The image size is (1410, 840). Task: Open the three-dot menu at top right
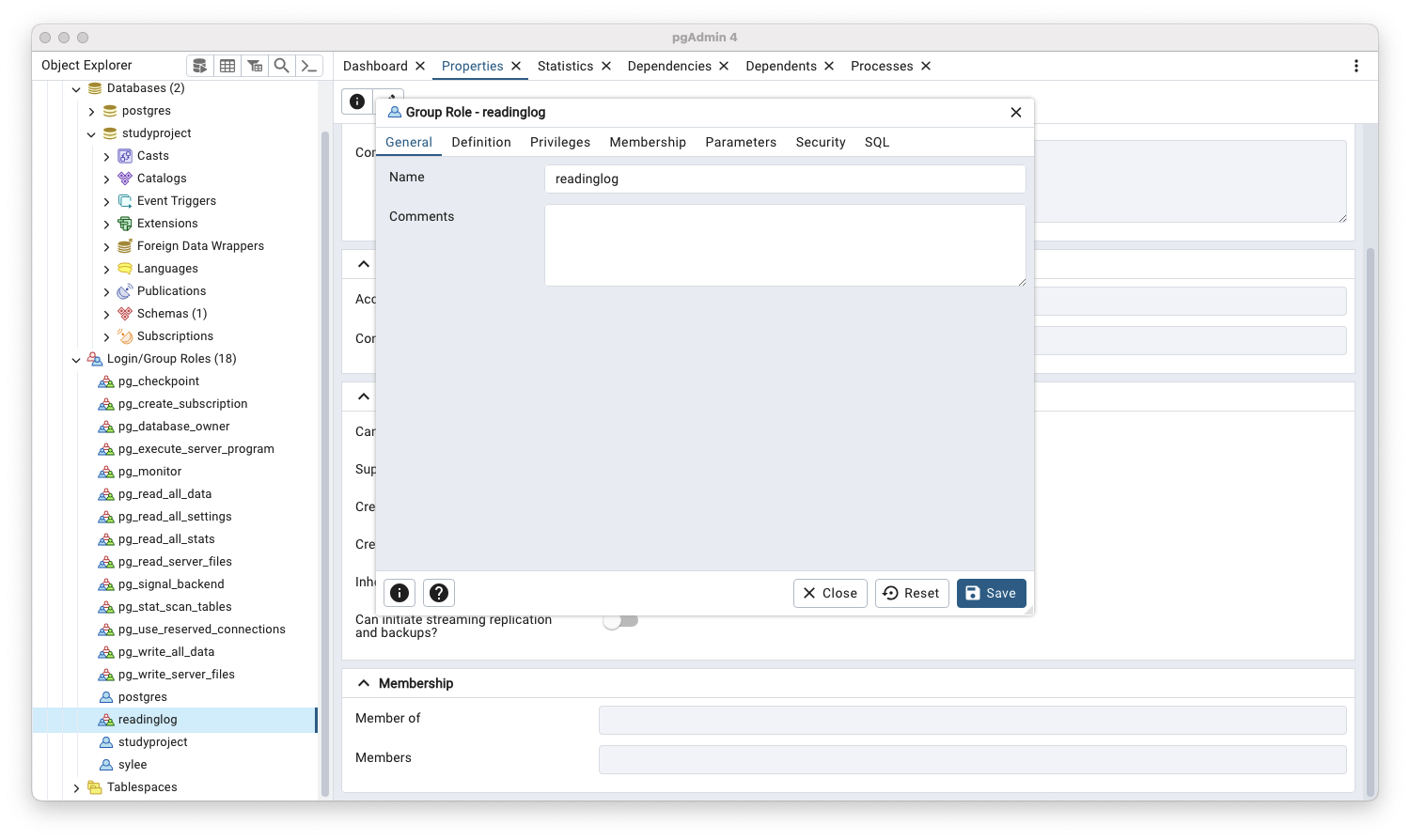point(1355,66)
